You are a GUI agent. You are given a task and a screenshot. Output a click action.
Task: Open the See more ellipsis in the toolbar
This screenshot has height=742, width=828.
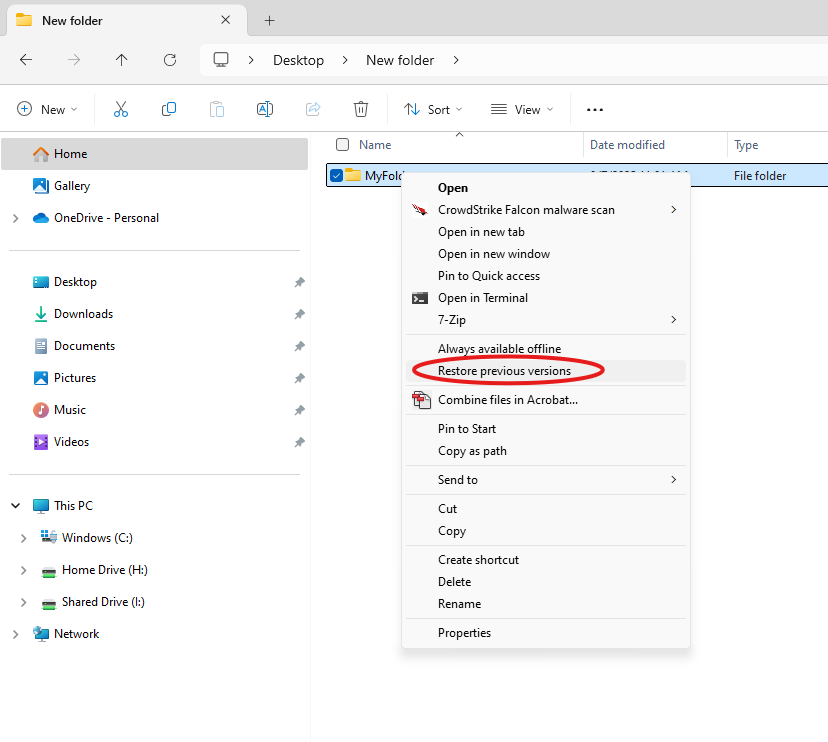click(594, 109)
